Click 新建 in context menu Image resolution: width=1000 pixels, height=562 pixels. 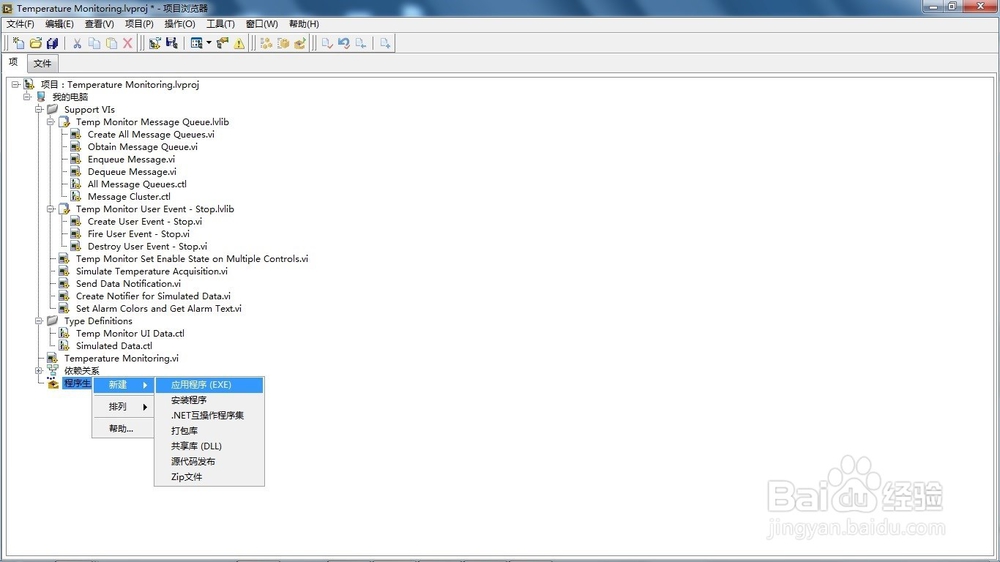[123, 385]
